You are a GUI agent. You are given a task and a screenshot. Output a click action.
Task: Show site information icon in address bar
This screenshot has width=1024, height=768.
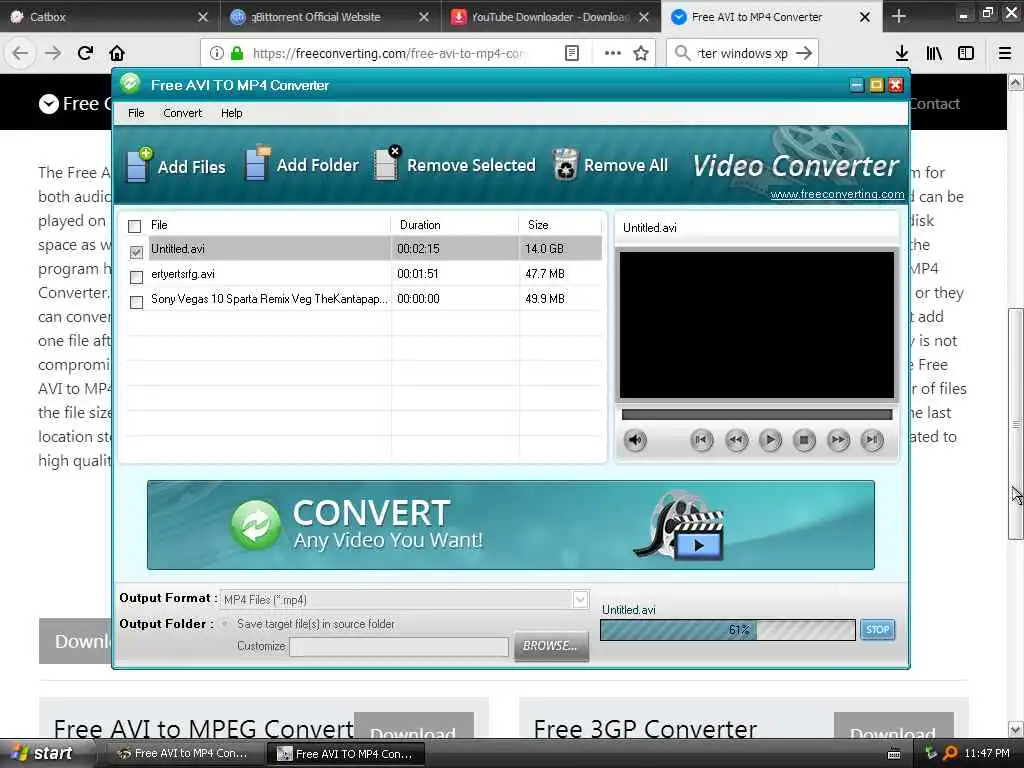[217, 53]
